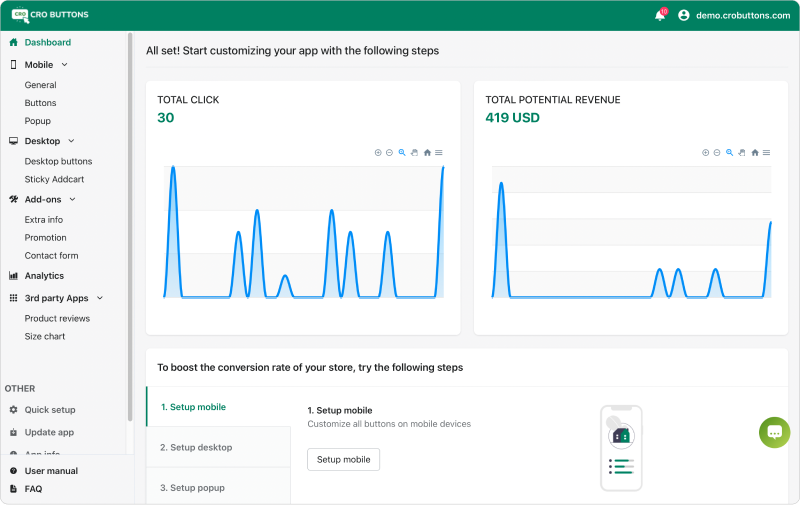Click the 'Setup mobile' button

coord(343,459)
